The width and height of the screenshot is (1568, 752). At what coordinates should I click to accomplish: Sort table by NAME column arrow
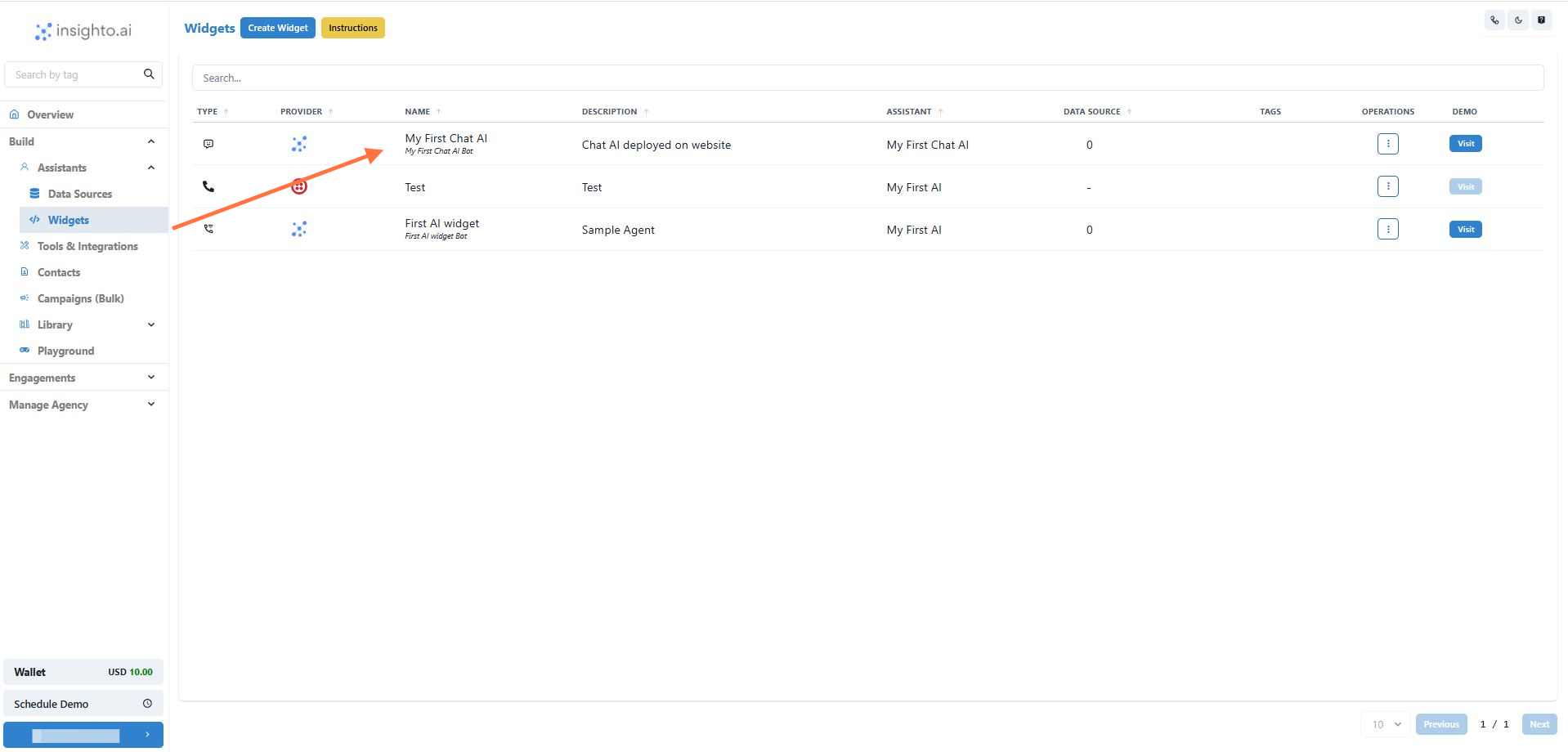438,111
